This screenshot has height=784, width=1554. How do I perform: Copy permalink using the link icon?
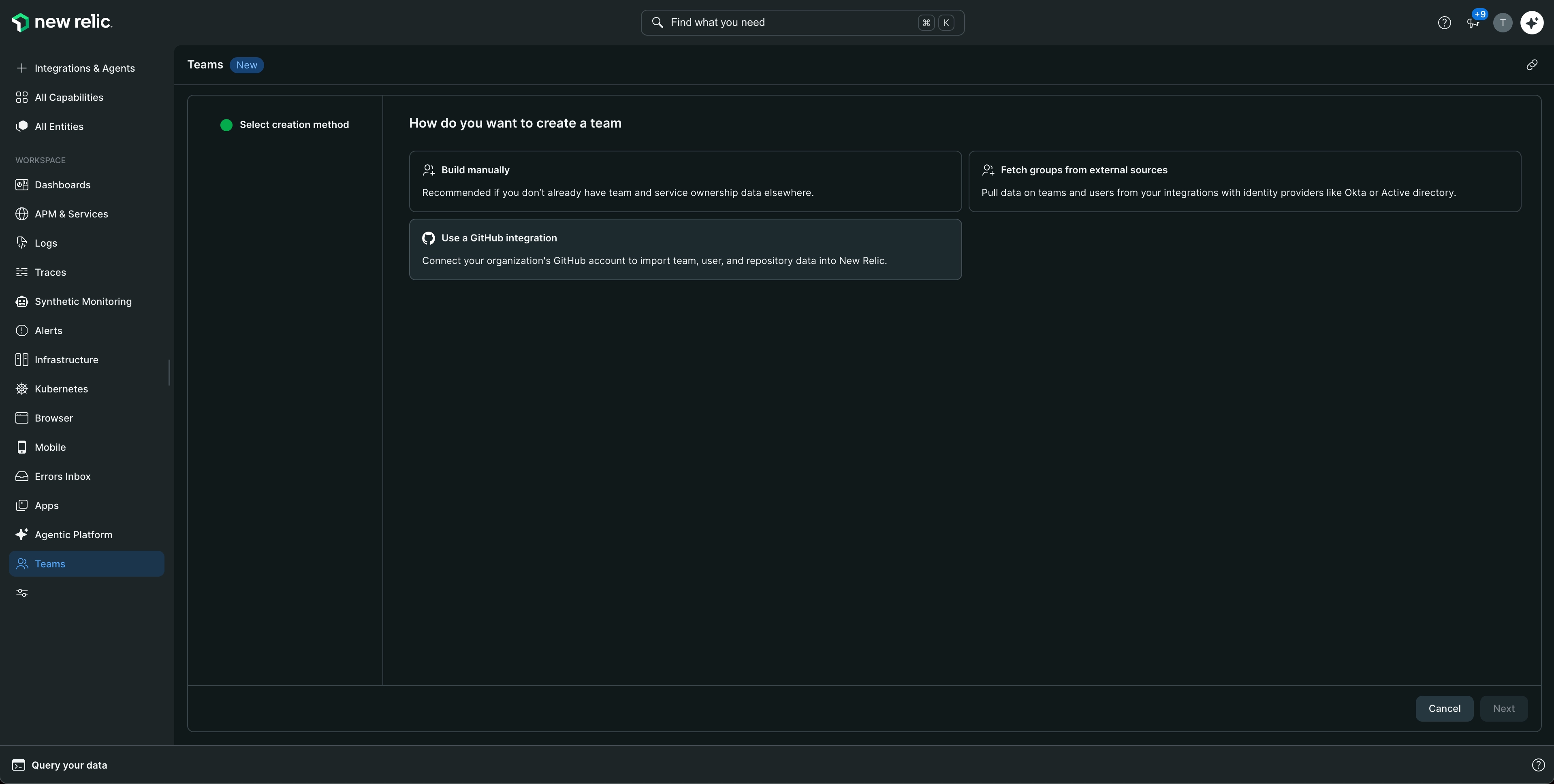click(x=1532, y=65)
